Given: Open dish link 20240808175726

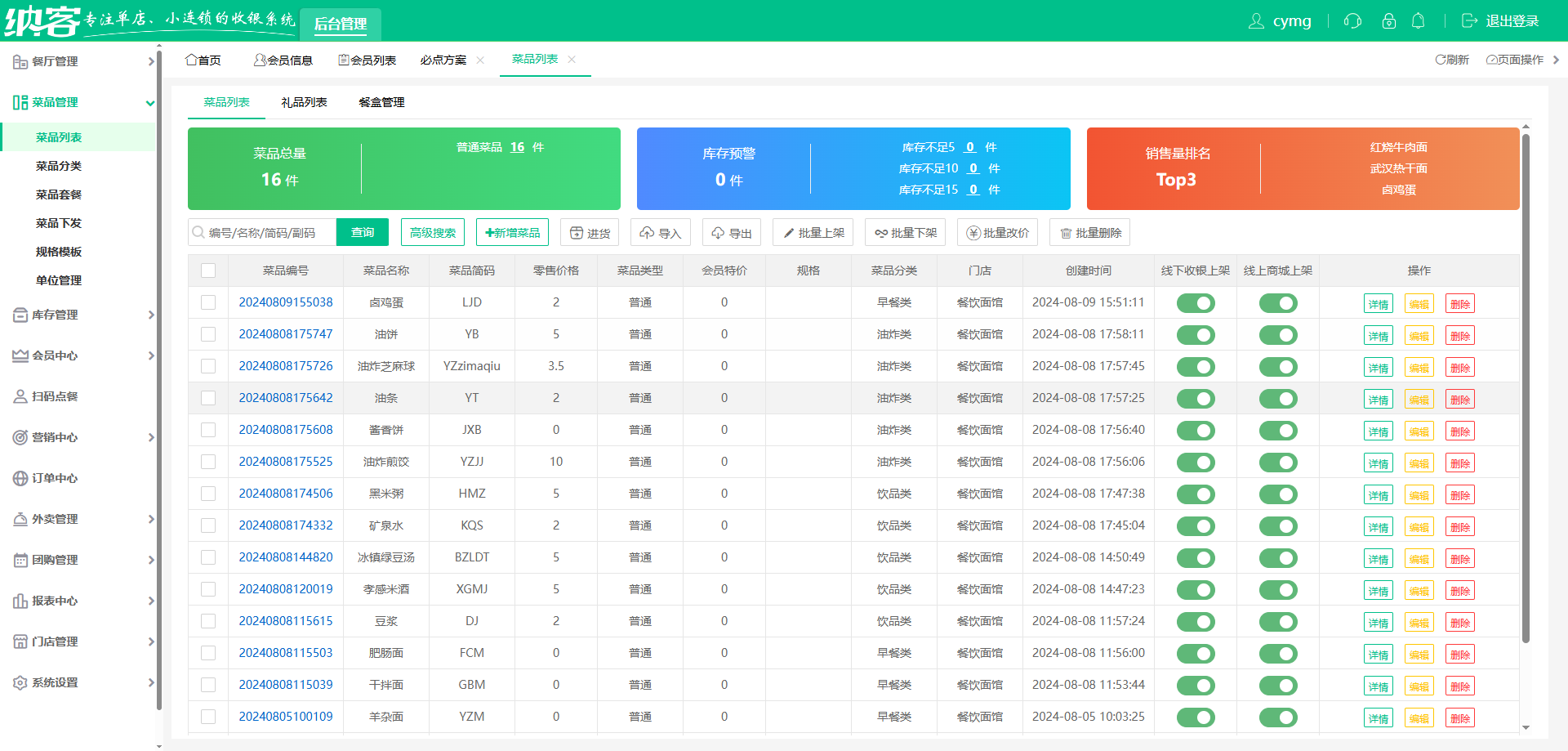Looking at the screenshot, I should [x=286, y=366].
